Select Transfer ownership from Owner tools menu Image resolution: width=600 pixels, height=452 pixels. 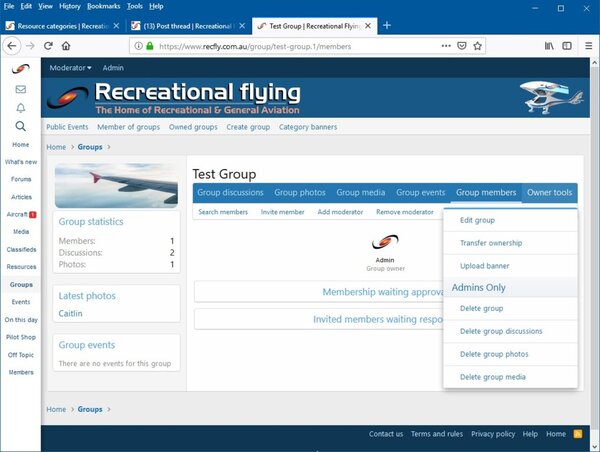click(x=491, y=243)
